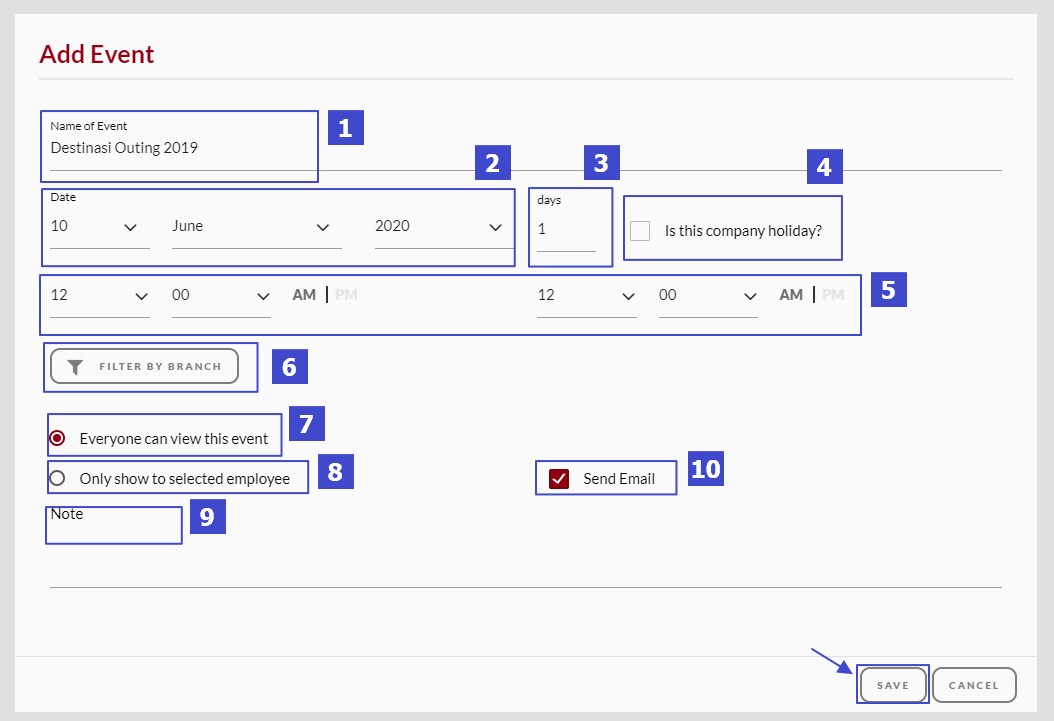Choose Only show to selected employee
The width and height of the screenshot is (1054, 721).
(x=58, y=479)
